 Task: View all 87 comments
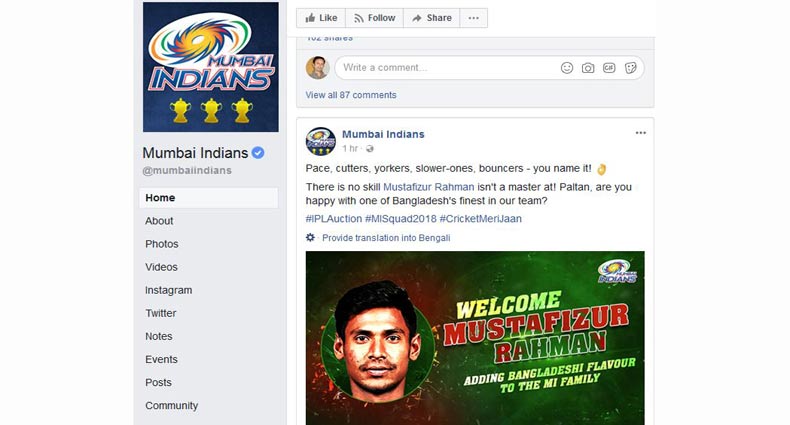click(x=351, y=95)
